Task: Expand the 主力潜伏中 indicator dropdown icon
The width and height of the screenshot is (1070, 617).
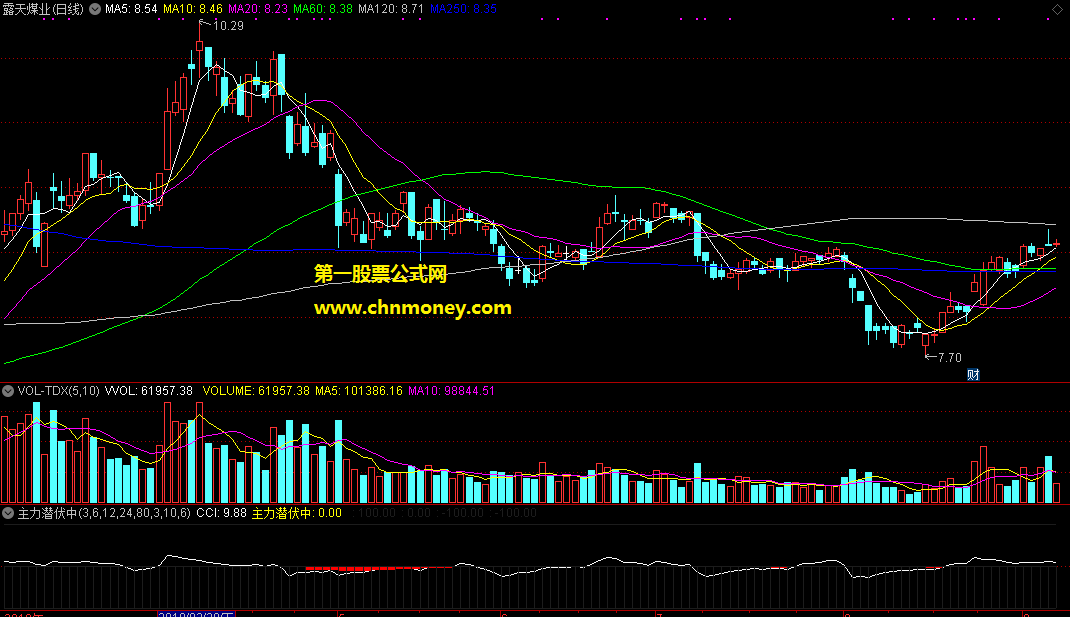Action: pos(8,513)
